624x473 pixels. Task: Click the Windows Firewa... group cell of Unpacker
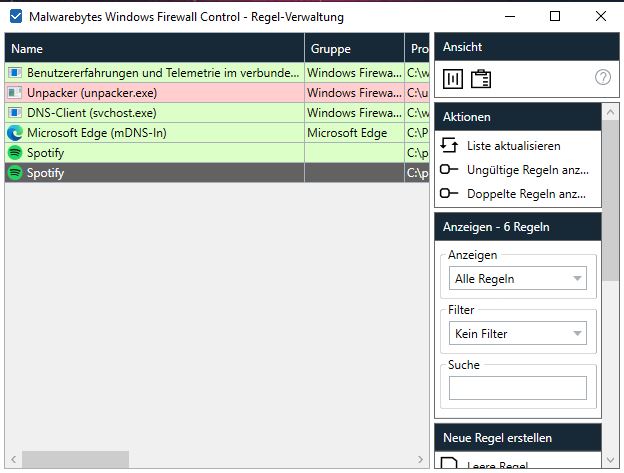tap(354, 93)
